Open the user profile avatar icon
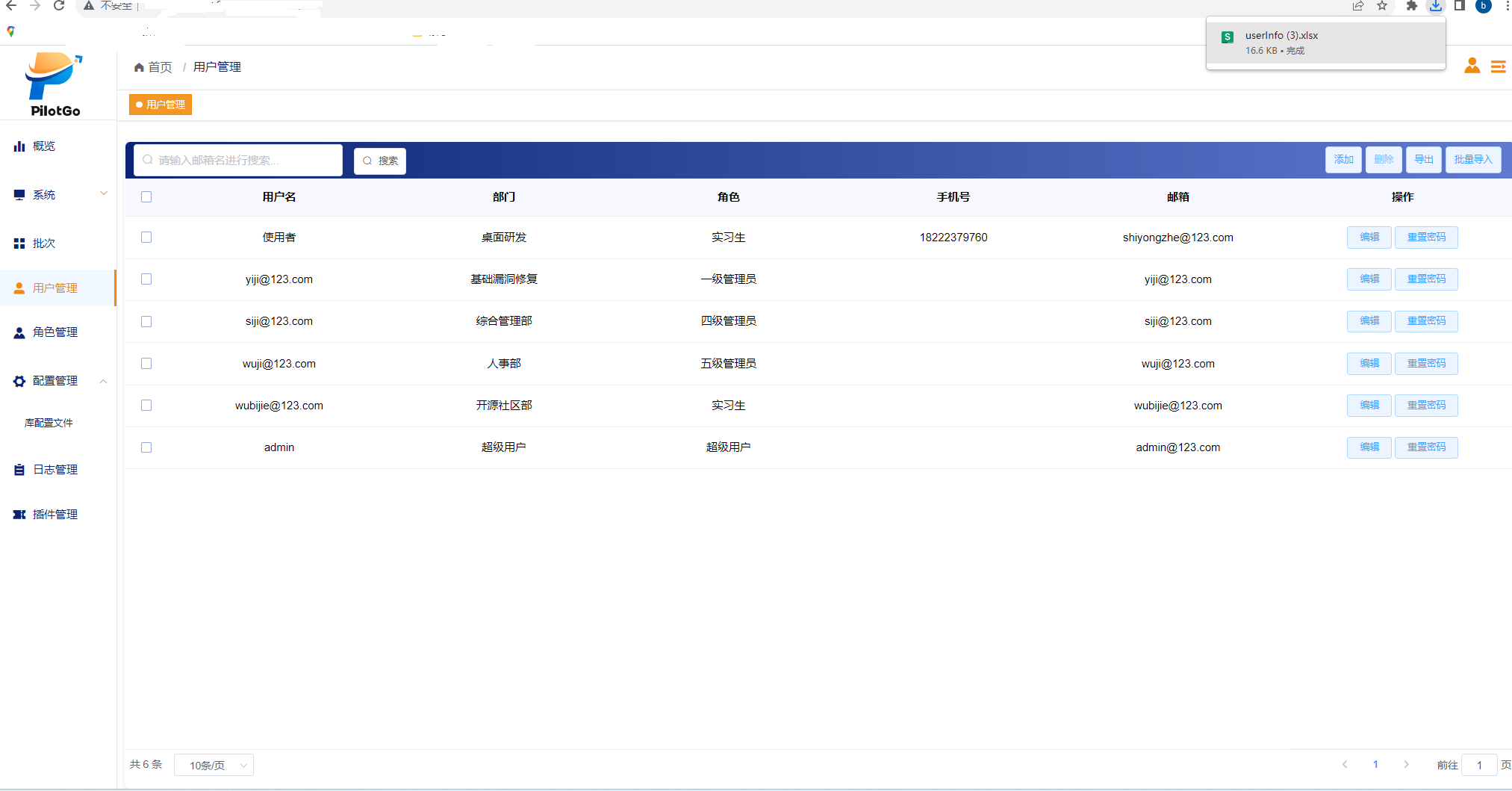The image size is (1512, 791). 1472,66
